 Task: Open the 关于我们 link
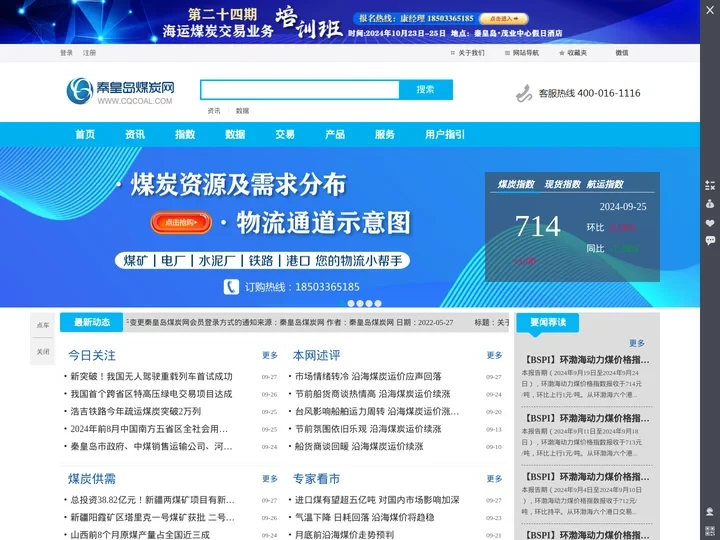pyautogui.click(x=471, y=53)
